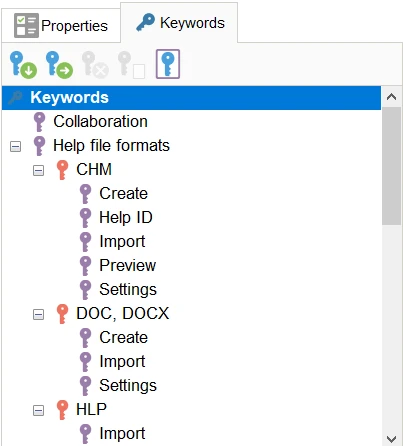
Task: Toggle the highlighted blue key toolbar button
Action: (x=168, y=64)
